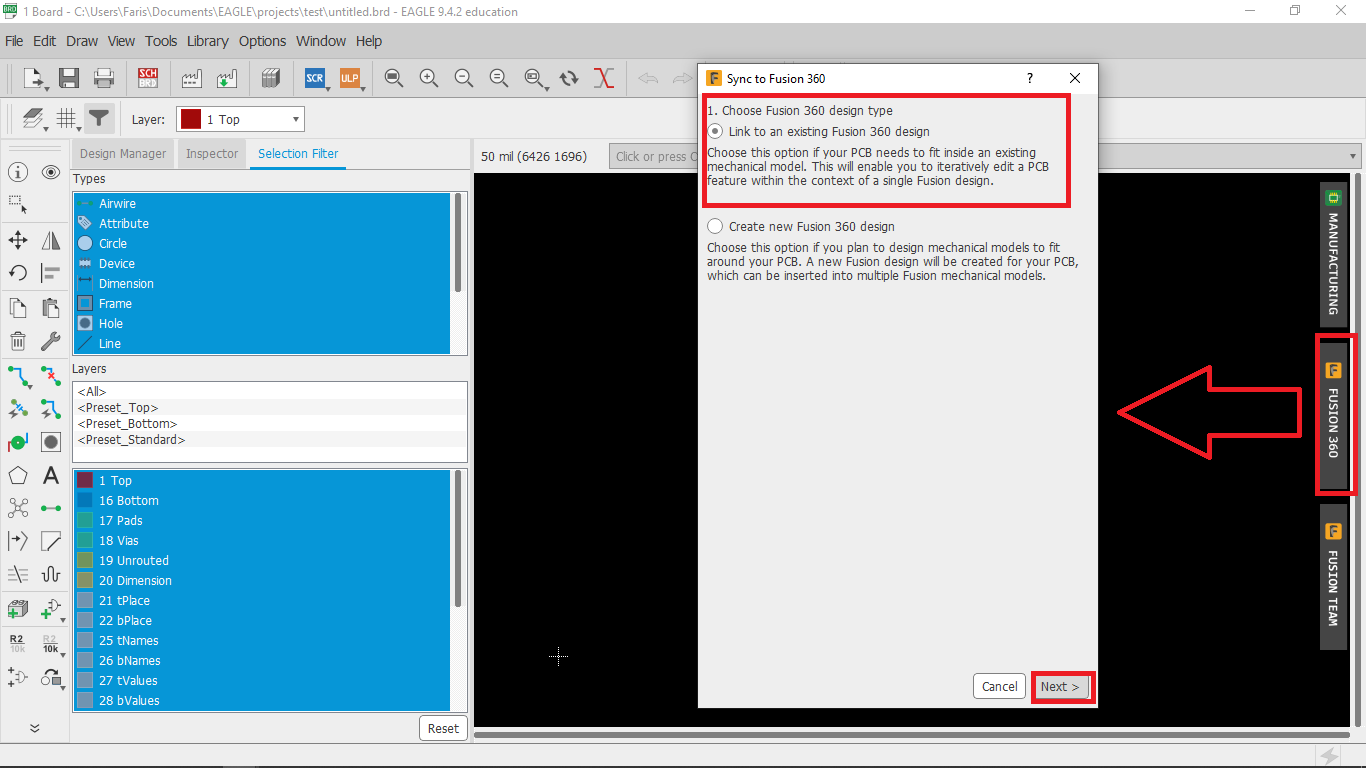1366x768 pixels.
Task: Toggle the layer visibility eye icon
Action: [51, 173]
